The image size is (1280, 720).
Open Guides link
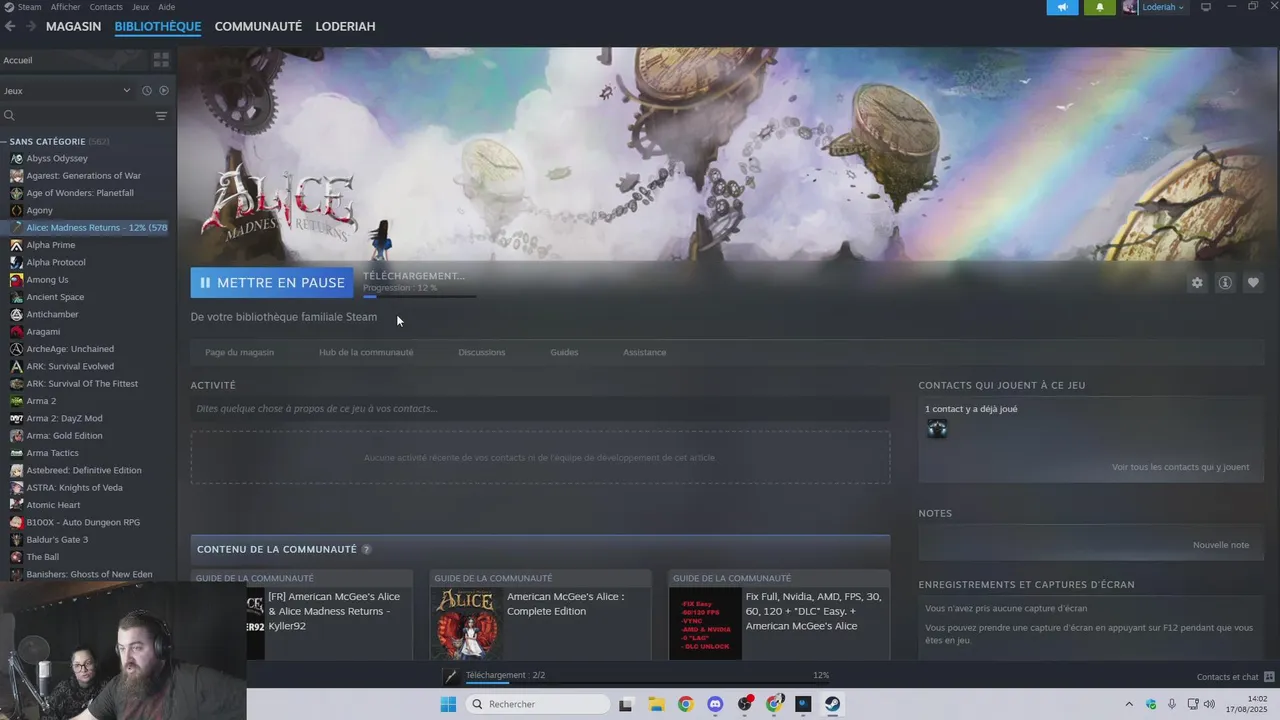coord(564,352)
